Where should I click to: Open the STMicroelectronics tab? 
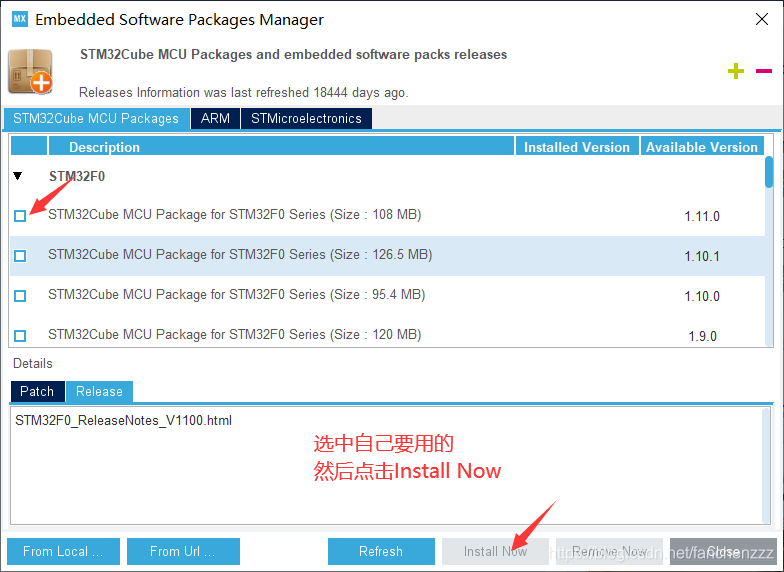tap(306, 118)
